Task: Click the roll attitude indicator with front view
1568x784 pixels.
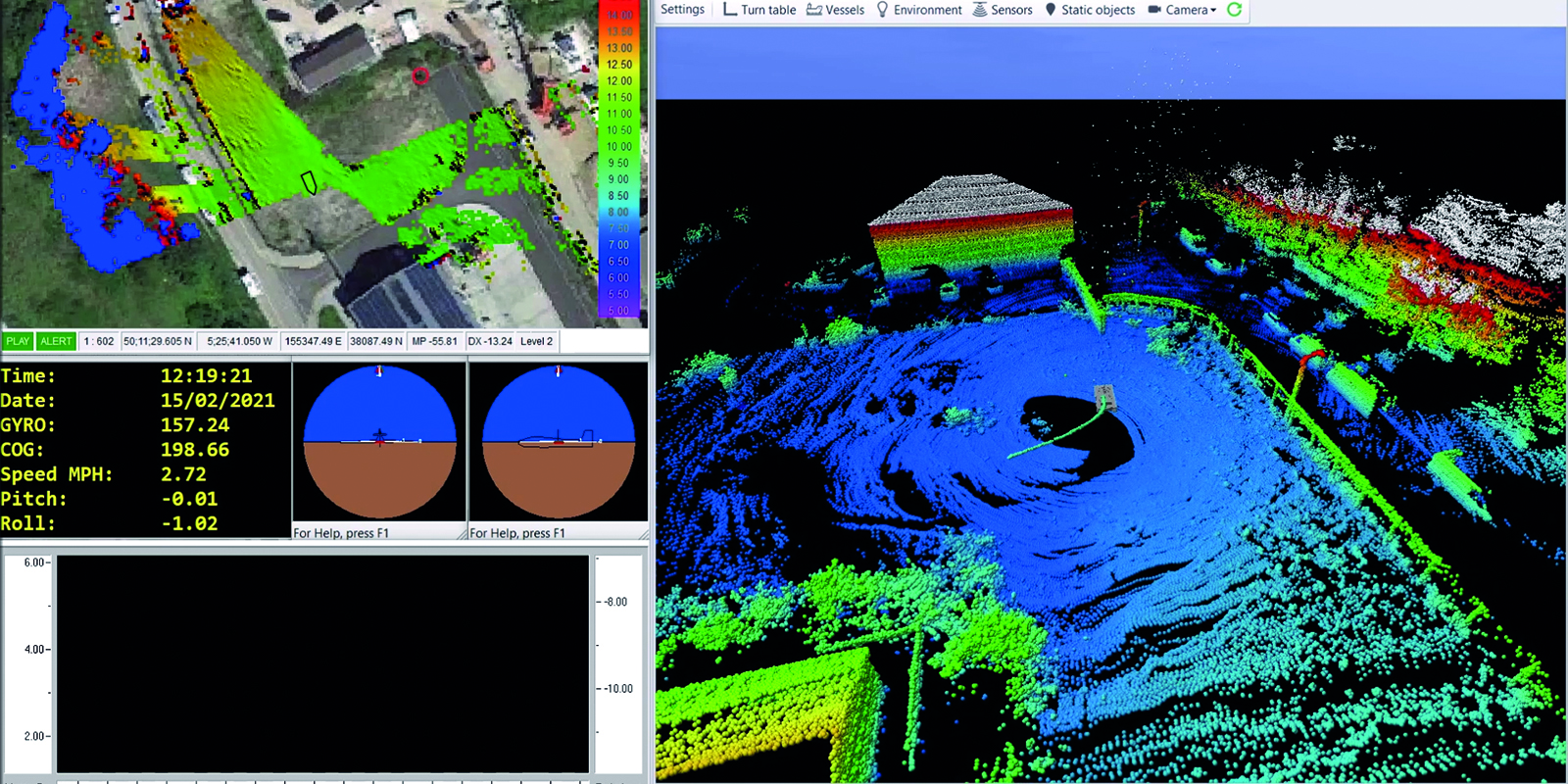Action: [379, 442]
